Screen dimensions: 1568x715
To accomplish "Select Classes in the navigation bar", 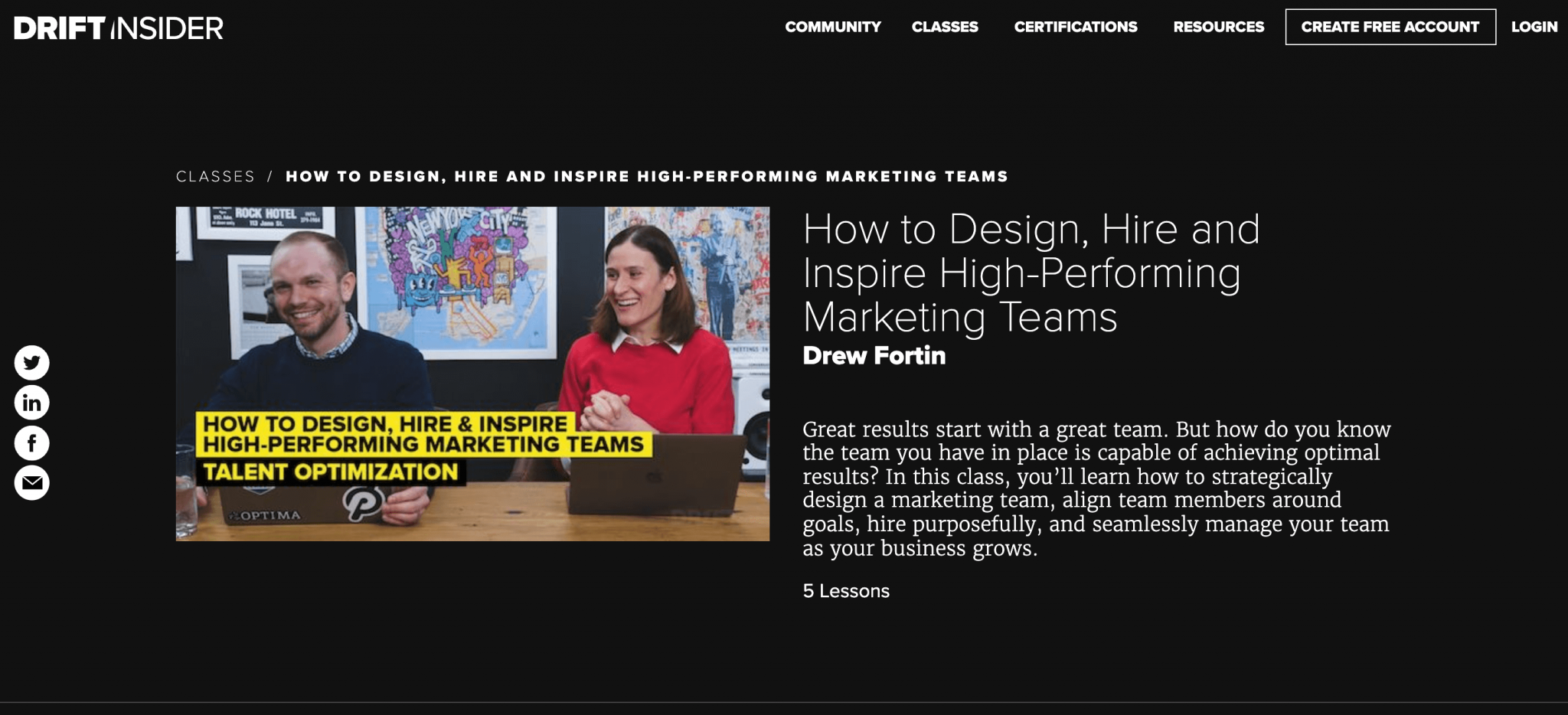I will (x=945, y=27).
